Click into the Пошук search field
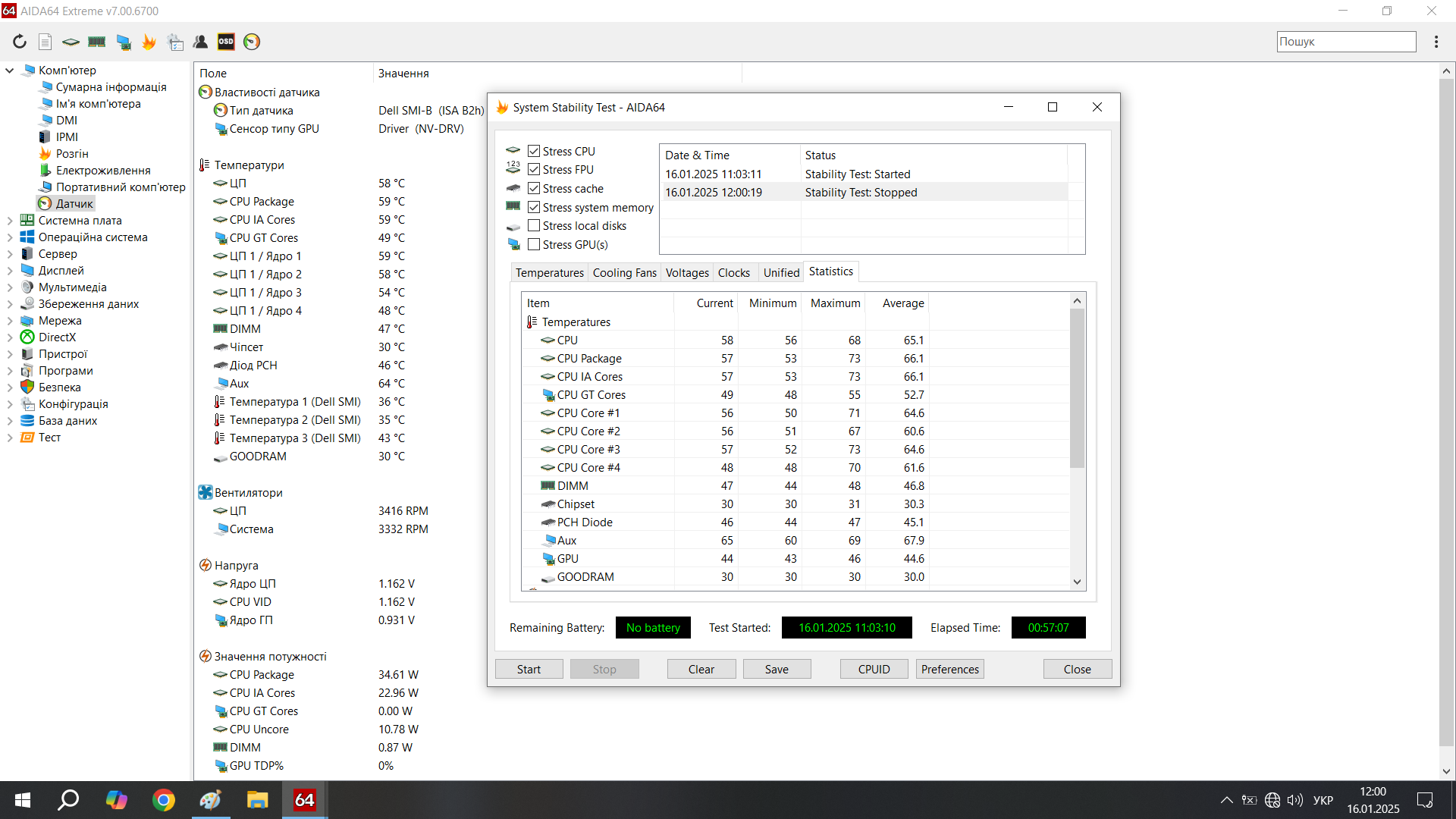The image size is (1456, 819). click(1346, 42)
